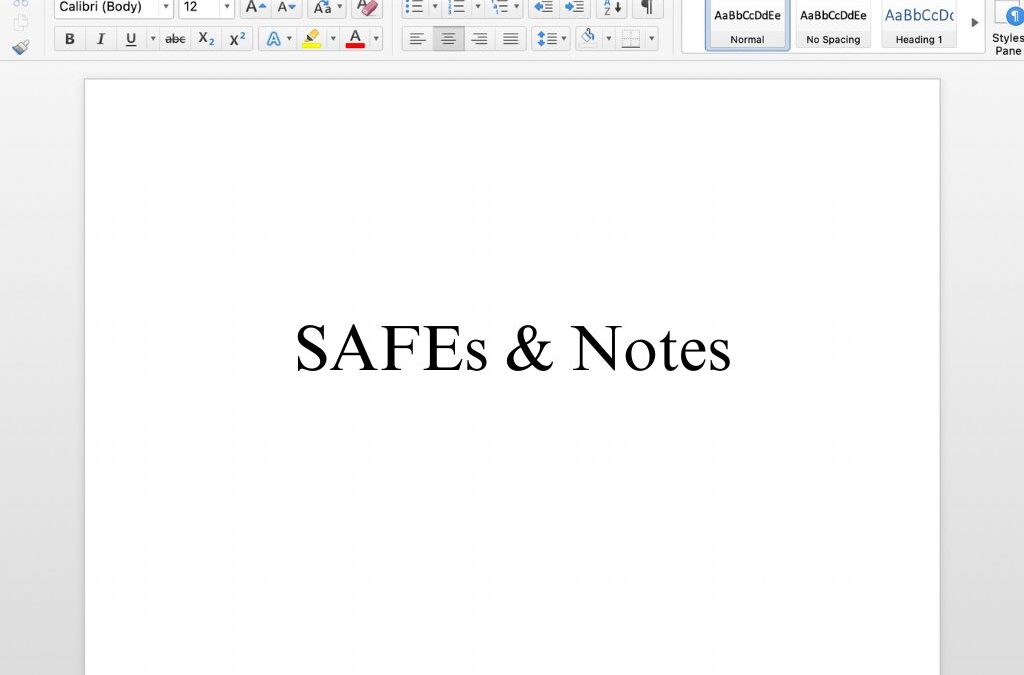Decrease paragraph indent

pyautogui.click(x=543, y=7)
